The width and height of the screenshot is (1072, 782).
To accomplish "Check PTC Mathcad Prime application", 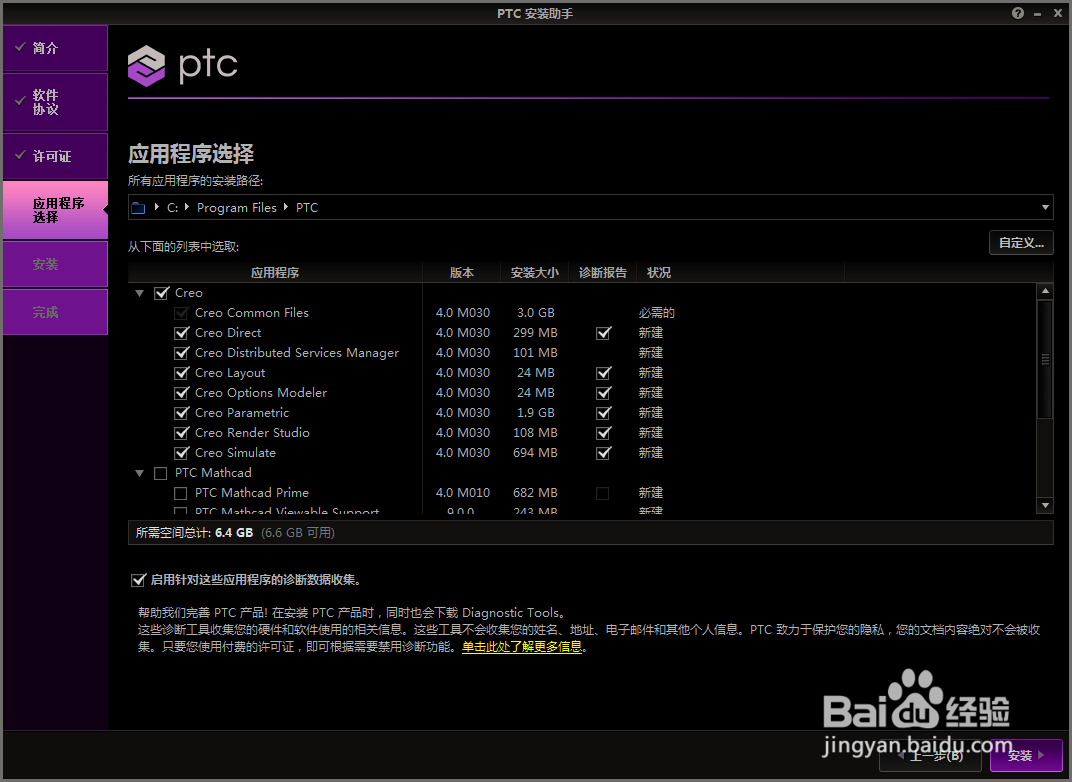I will pyautogui.click(x=180, y=493).
